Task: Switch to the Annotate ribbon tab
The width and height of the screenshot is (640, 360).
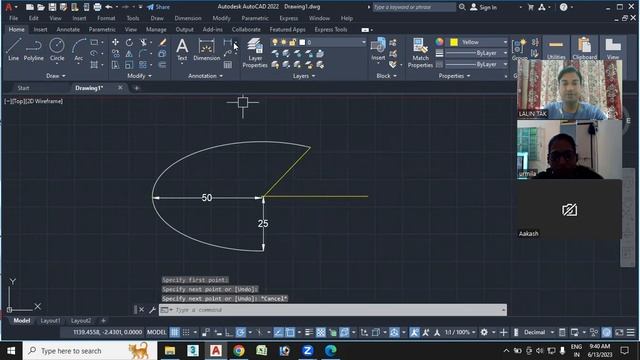Action: coord(68,29)
